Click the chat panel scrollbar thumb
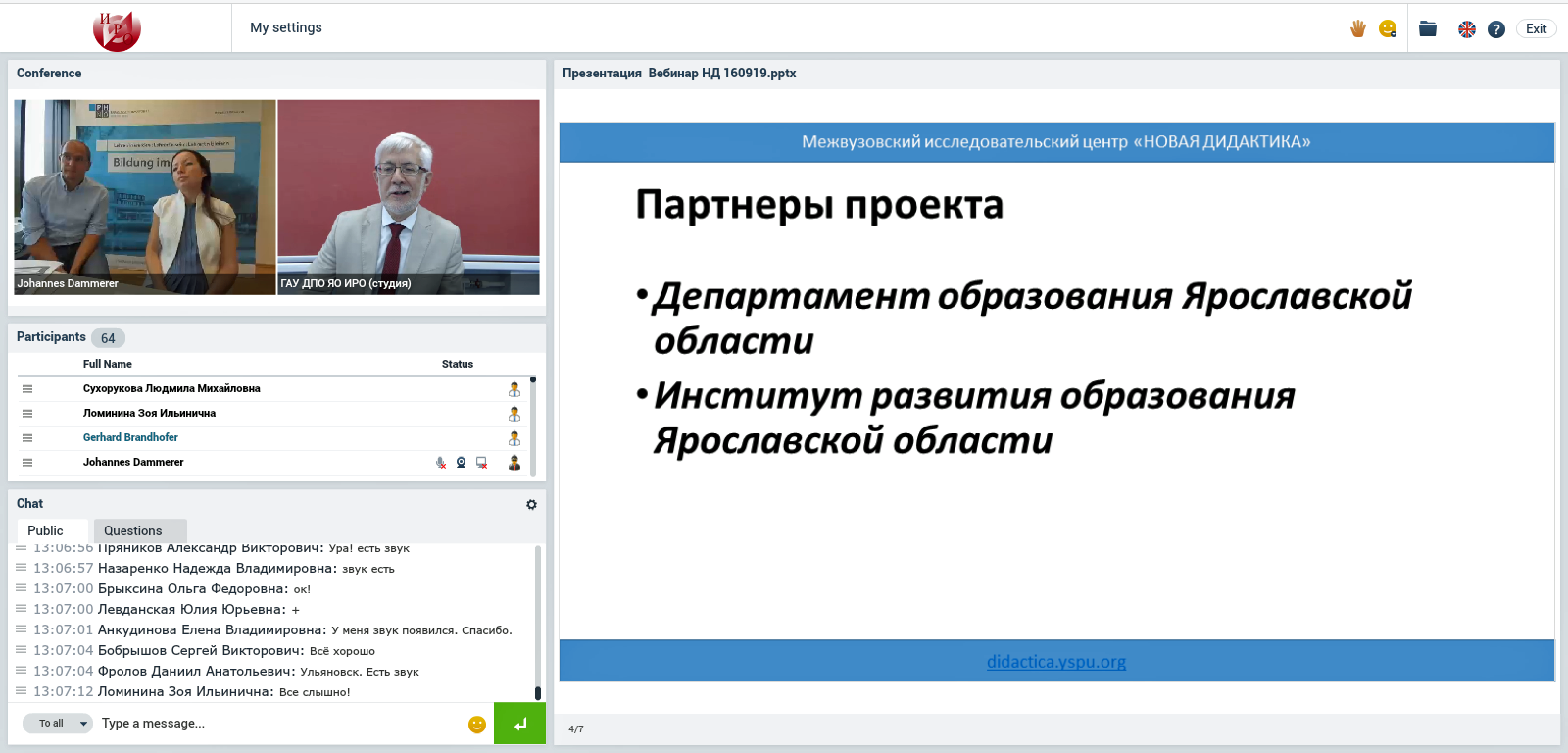This screenshot has width=1568, height=753. (537, 693)
